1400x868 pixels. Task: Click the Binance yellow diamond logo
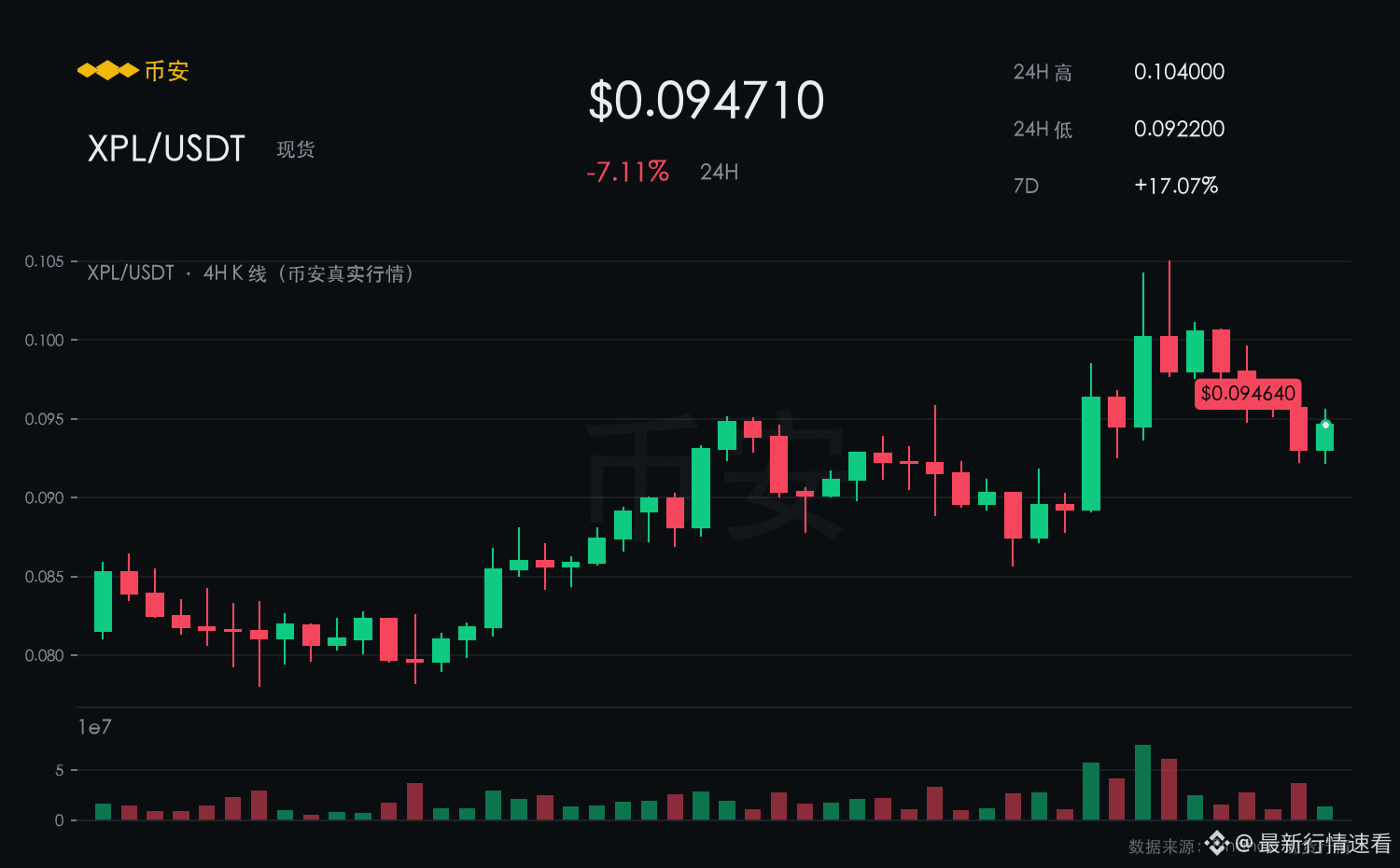click(108, 71)
